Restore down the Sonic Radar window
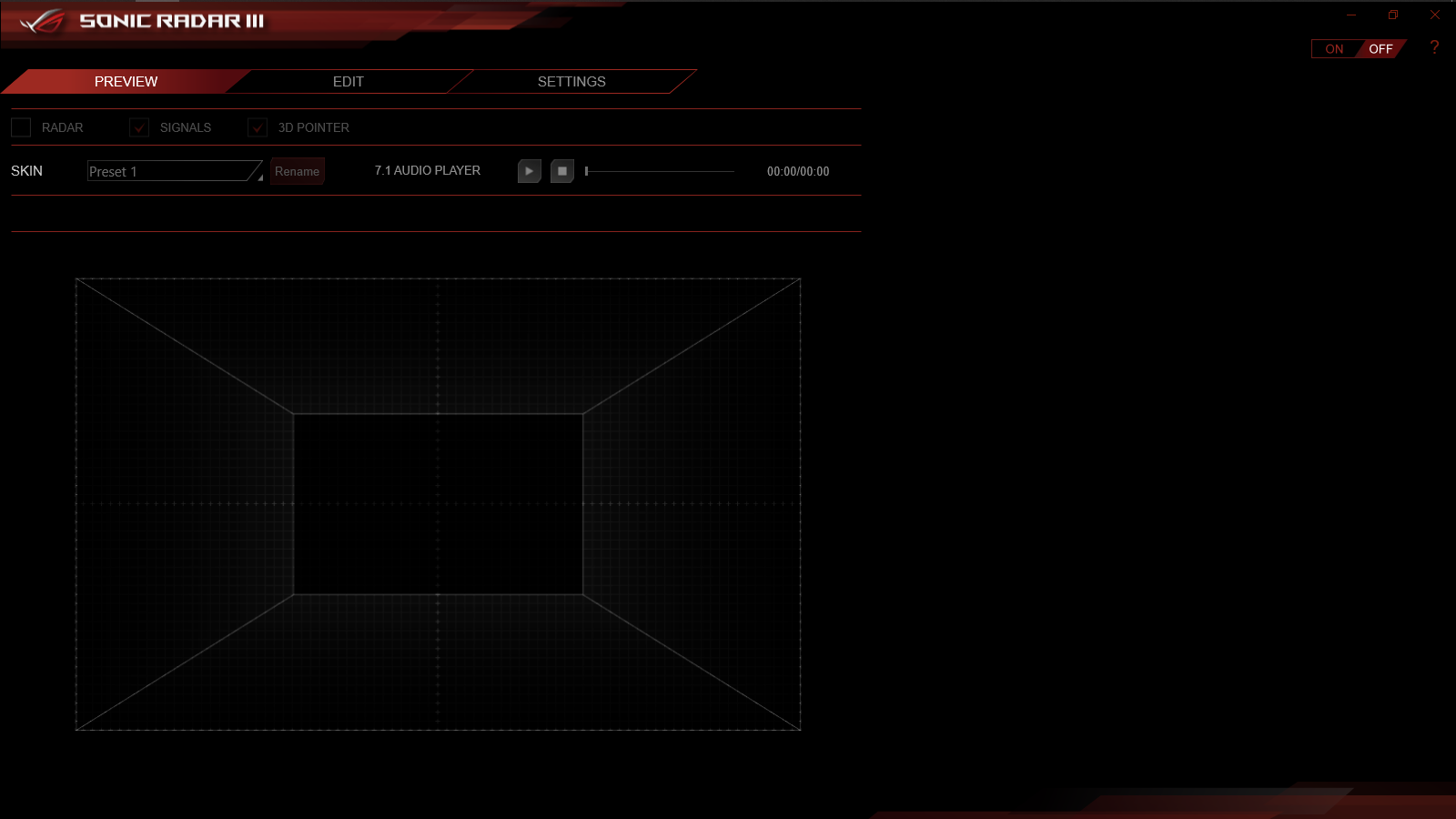Image resolution: width=1456 pixels, height=819 pixels. pyautogui.click(x=1393, y=15)
